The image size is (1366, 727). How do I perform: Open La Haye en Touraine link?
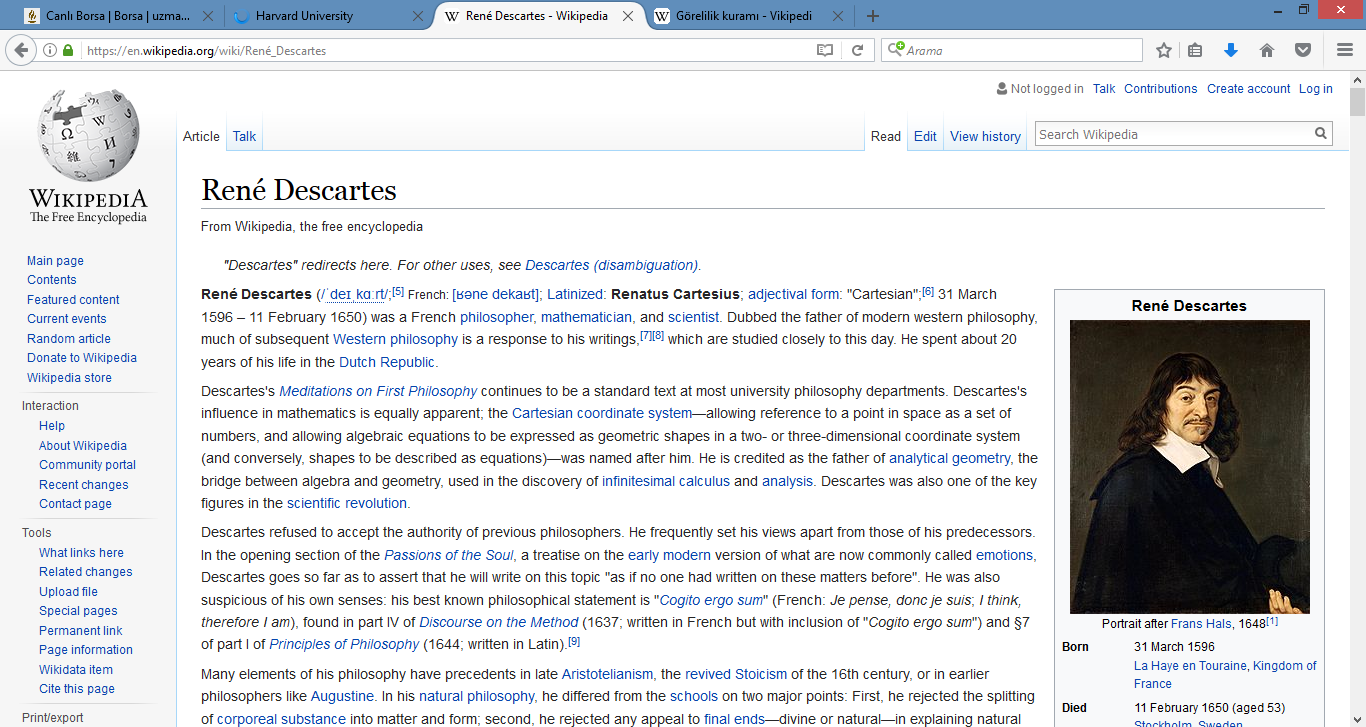pyautogui.click(x=1190, y=666)
